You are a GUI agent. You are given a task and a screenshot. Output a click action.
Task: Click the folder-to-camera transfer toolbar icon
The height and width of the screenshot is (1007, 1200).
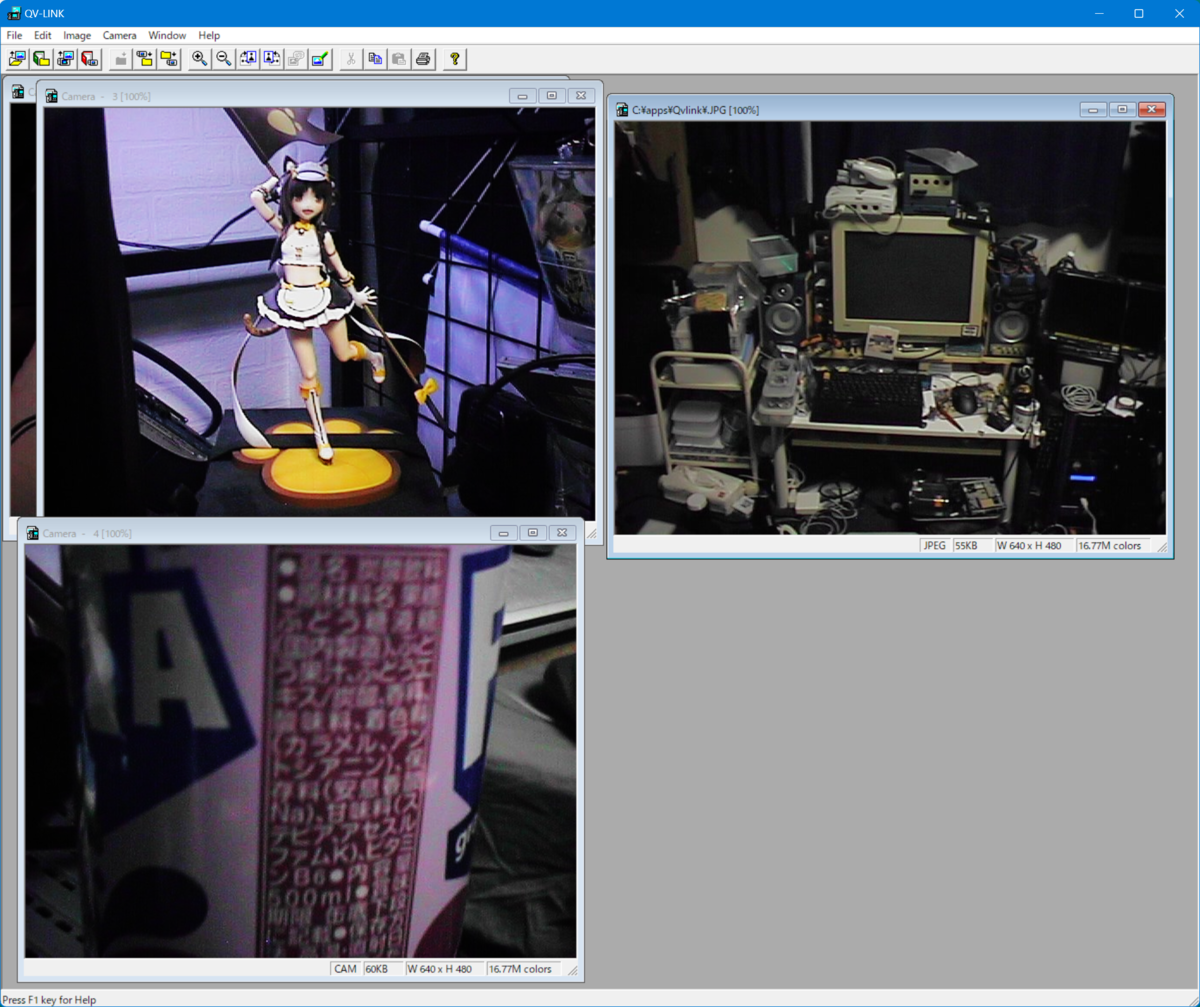pos(169,59)
